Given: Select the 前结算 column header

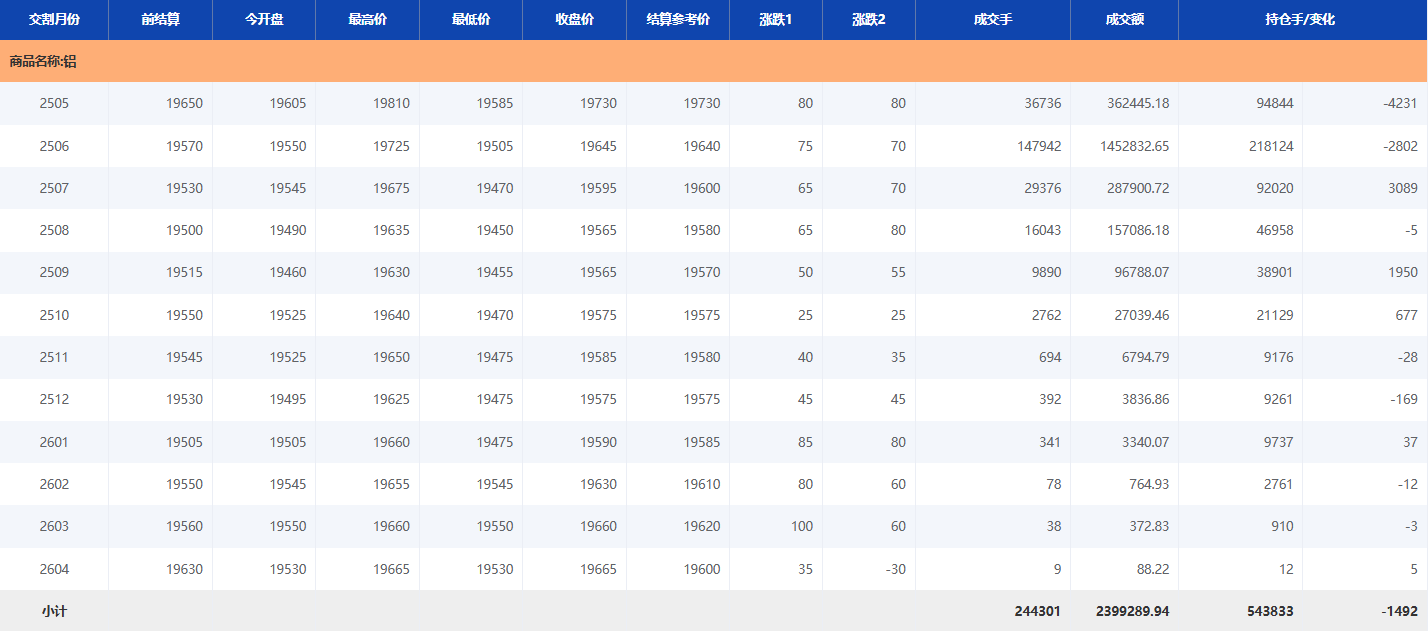Looking at the screenshot, I should 160,20.
